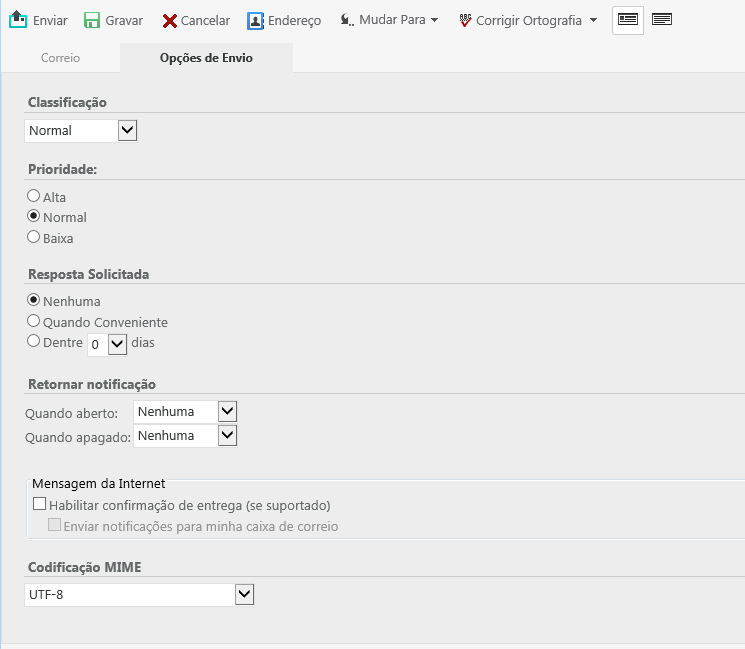Click the Corrigir Ortografia spellcheck icon
This screenshot has width=745, height=649.
tap(465, 20)
